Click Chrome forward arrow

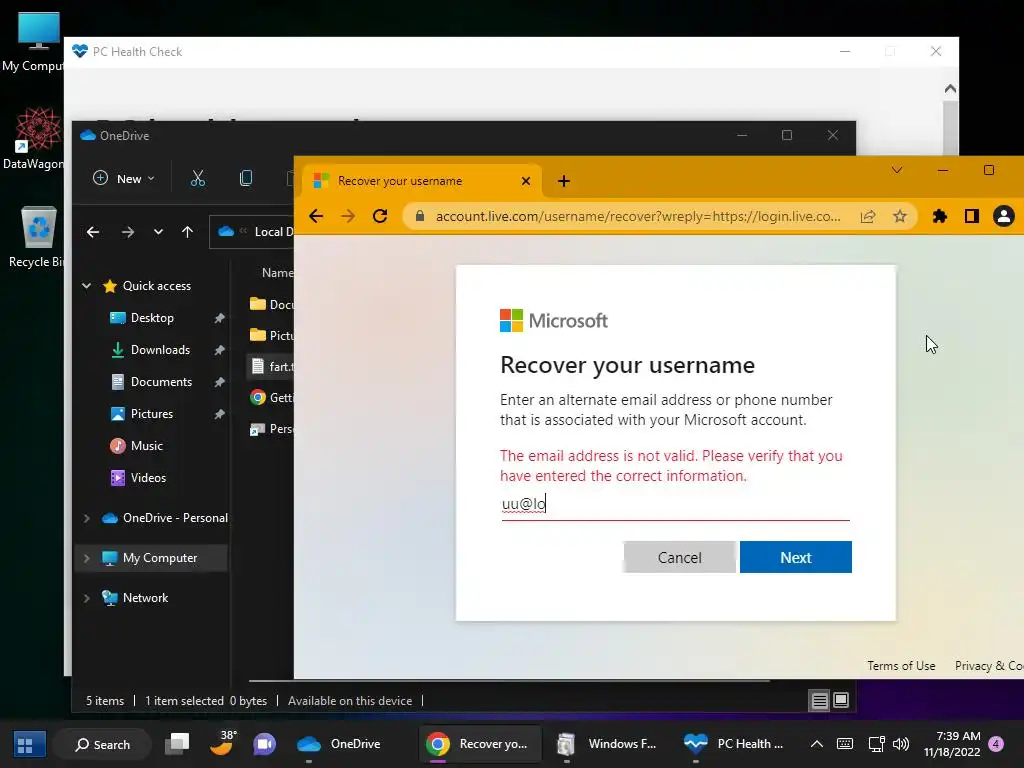(x=348, y=216)
